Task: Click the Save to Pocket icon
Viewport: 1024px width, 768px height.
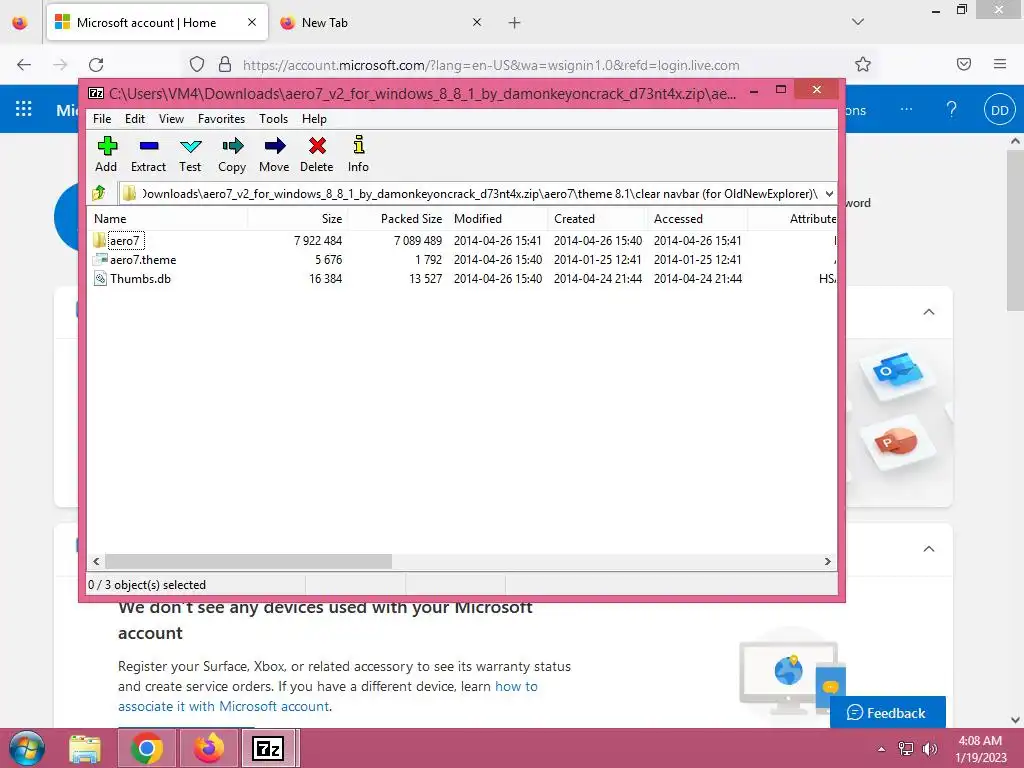Action: pos(964,64)
